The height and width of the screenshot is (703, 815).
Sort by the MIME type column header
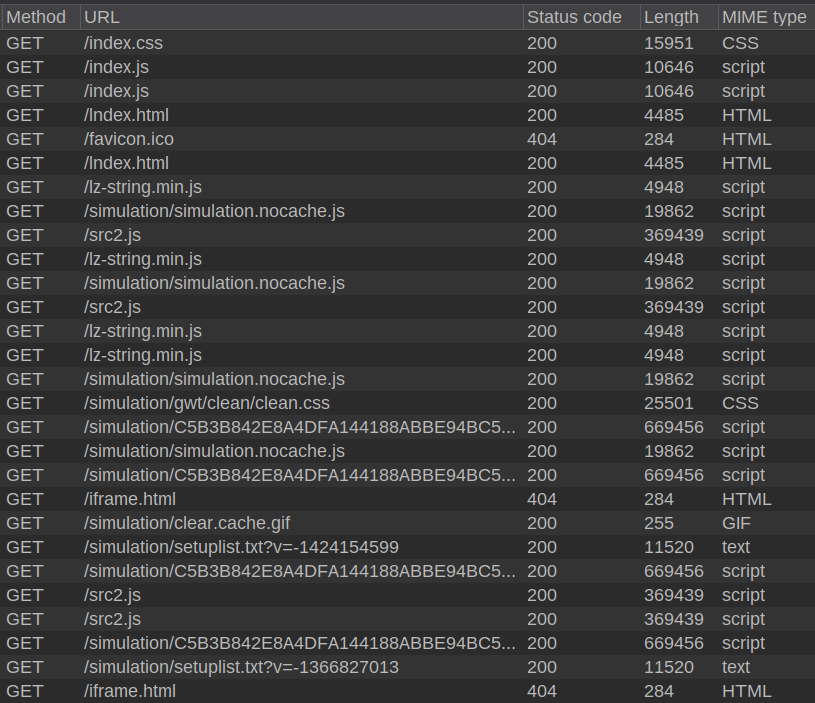click(x=764, y=17)
